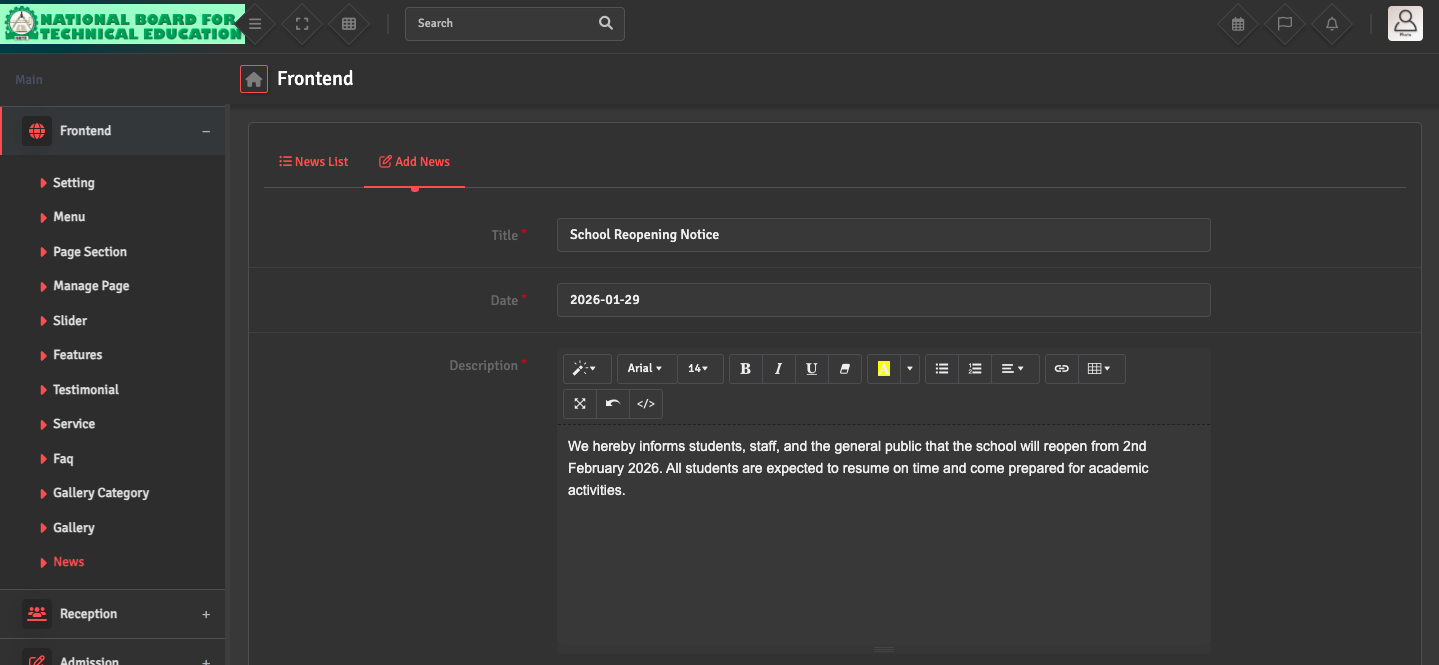Click the yellow highlight color swatch

[x=884, y=369]
